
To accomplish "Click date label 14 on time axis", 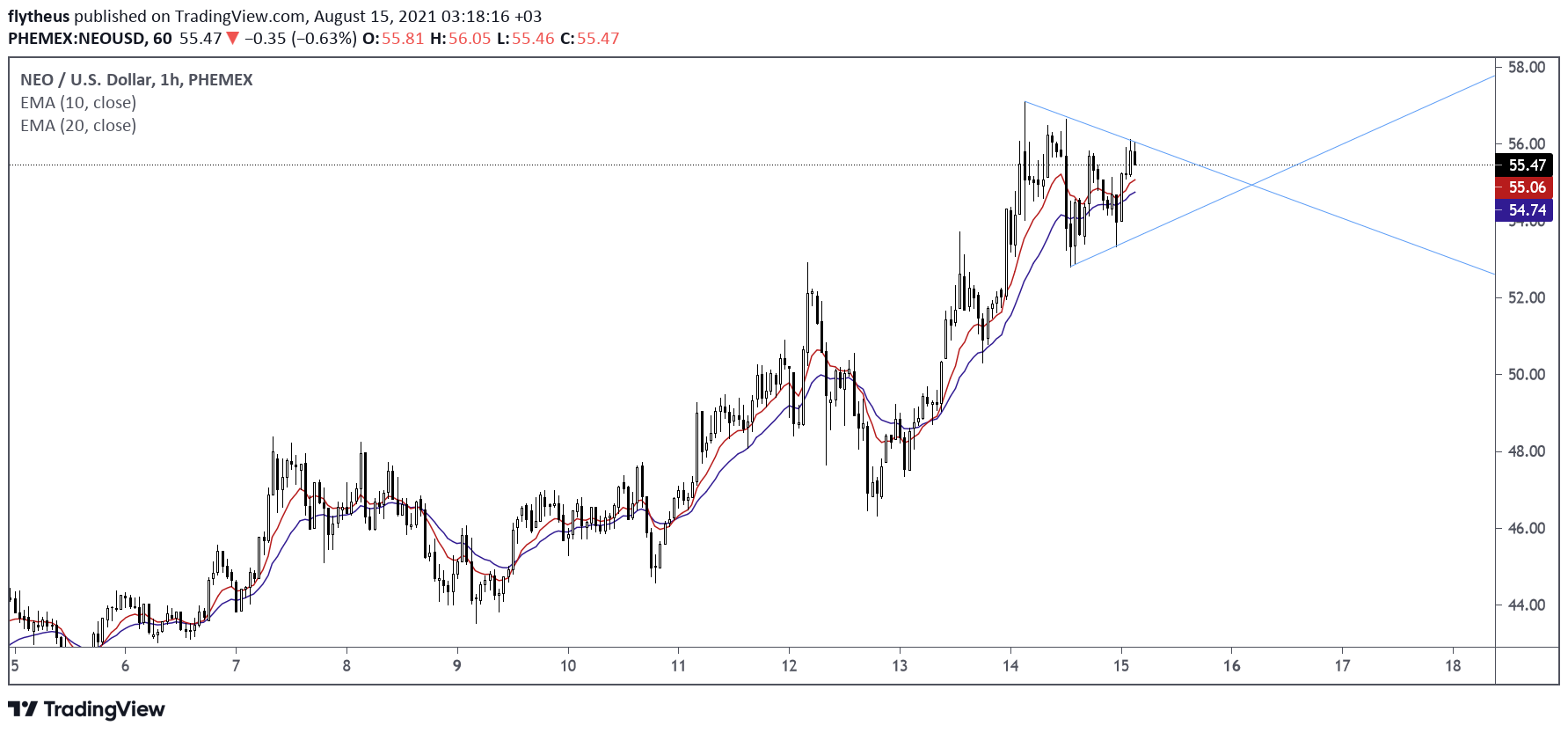I will pyautogui.click(x=1010, y=665).
